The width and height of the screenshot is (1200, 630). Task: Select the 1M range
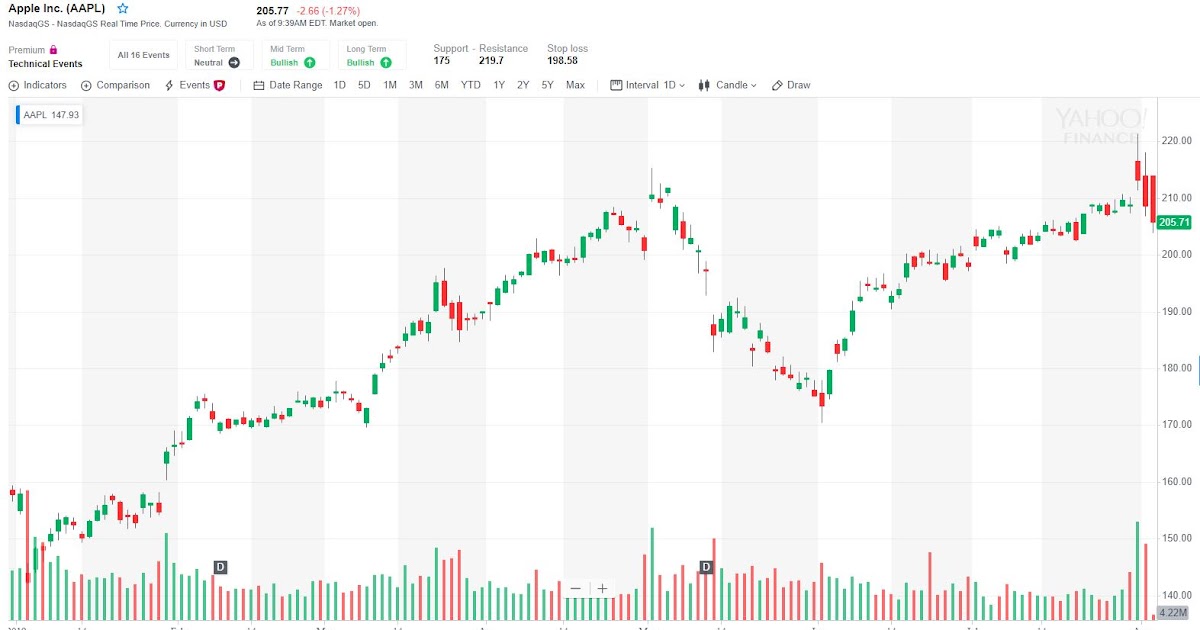click(390, 86)
